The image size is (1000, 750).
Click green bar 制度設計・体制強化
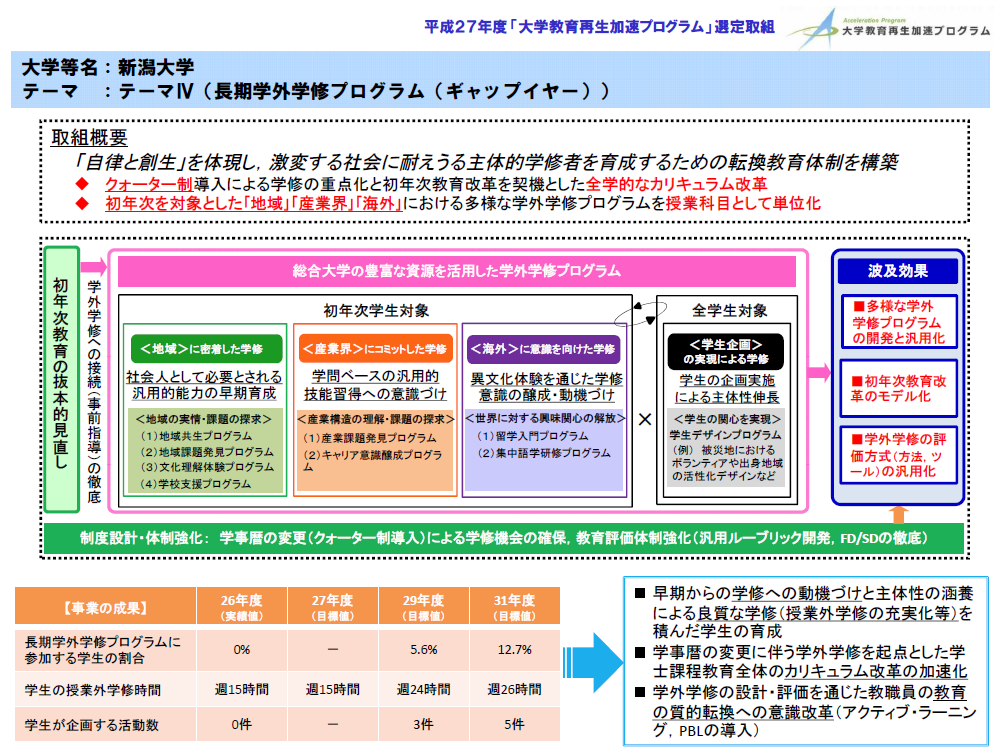[503, 538]
